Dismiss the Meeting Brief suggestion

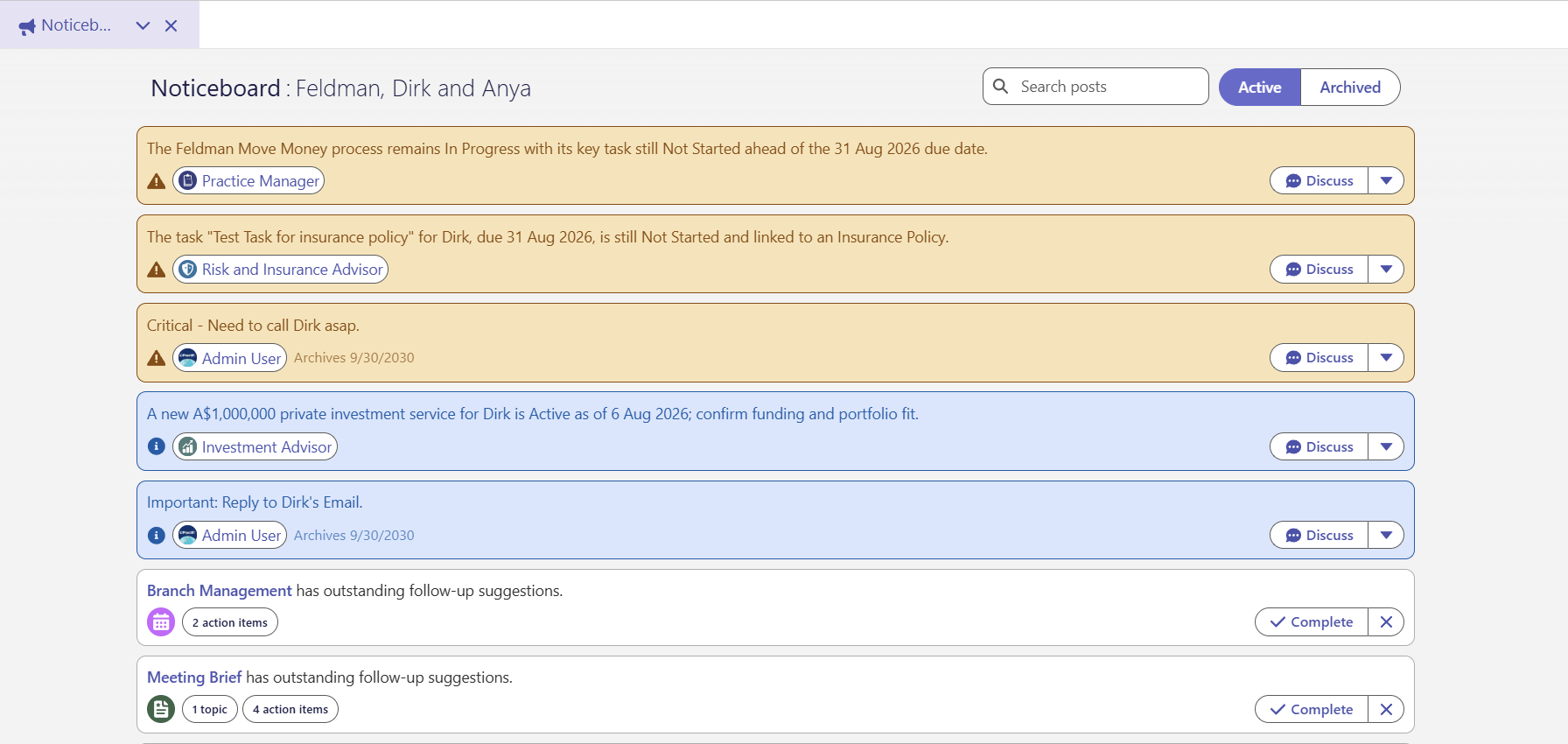(x=1386, y=709)
